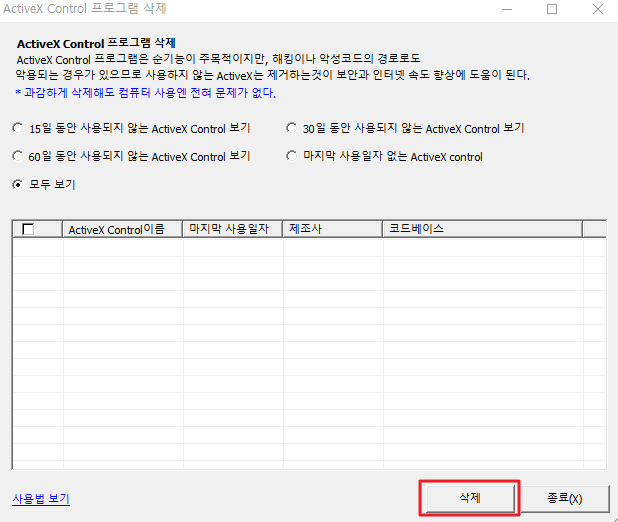Close the window with the X icon
The height and width of the screenshot is (522, 618).
[598, 9]
